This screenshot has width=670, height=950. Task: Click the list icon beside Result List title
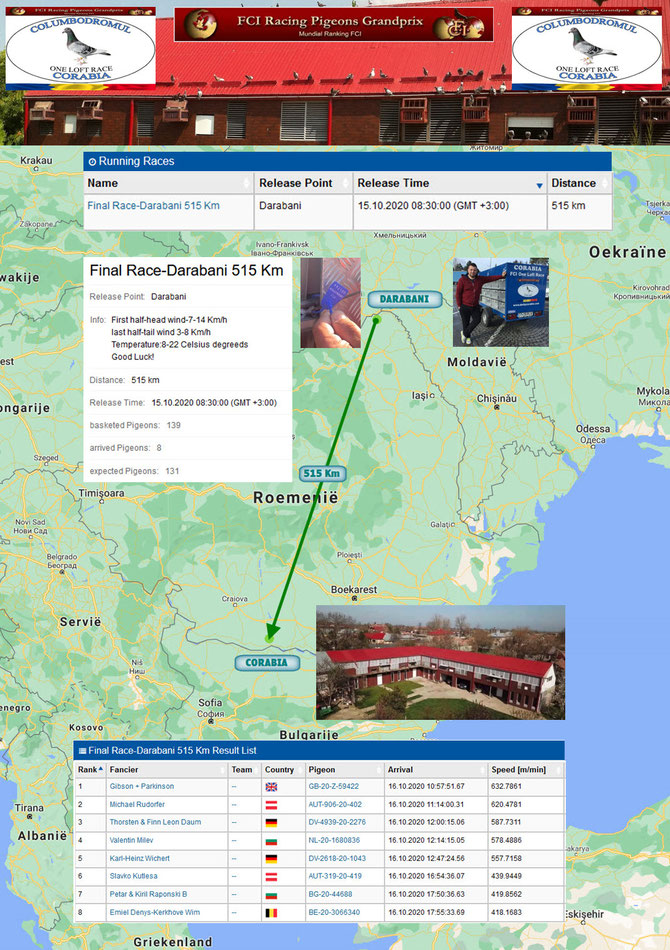point(82,751)
